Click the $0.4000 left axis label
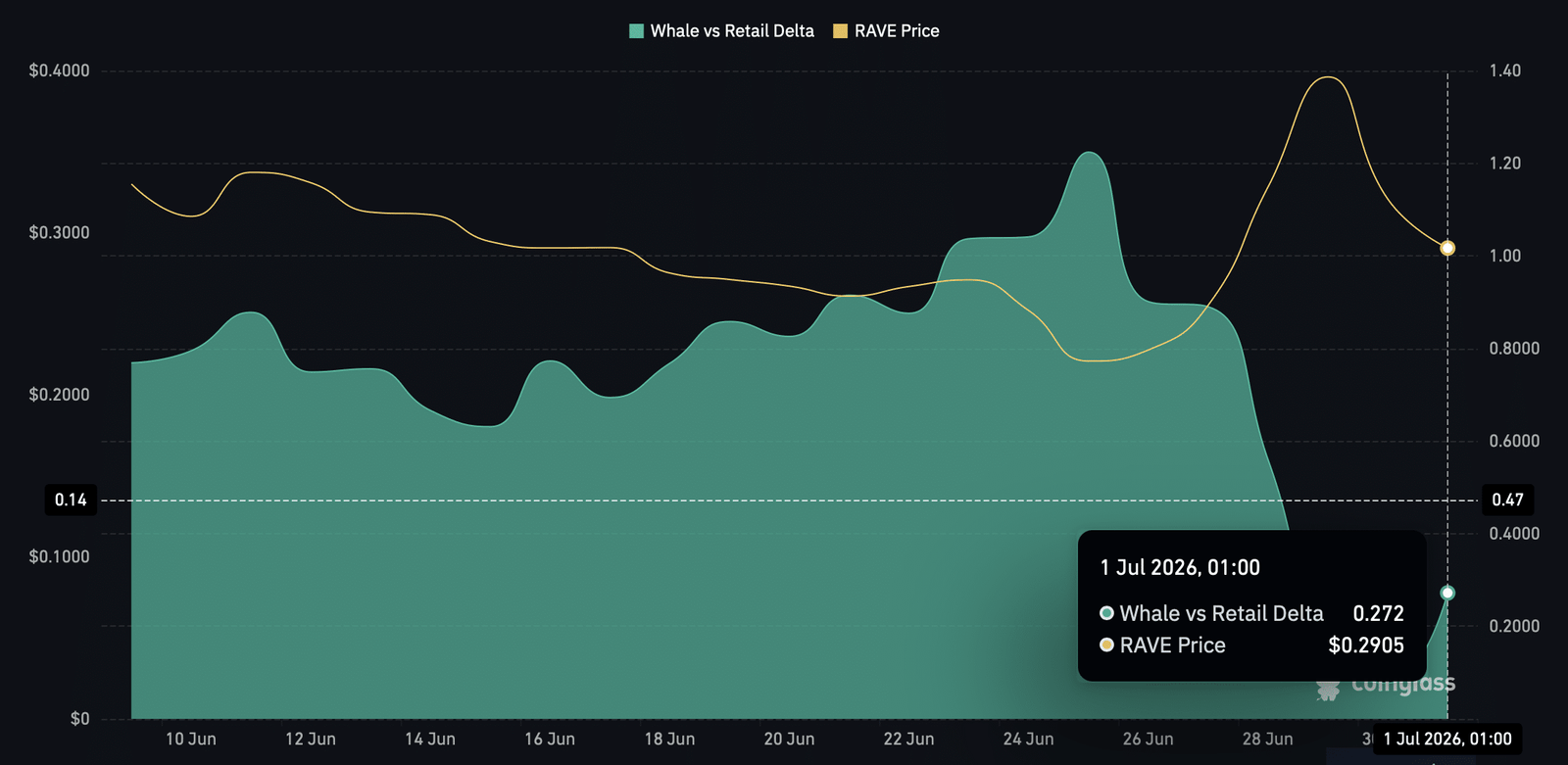1568x765 pixels. [x=59, y=71]
